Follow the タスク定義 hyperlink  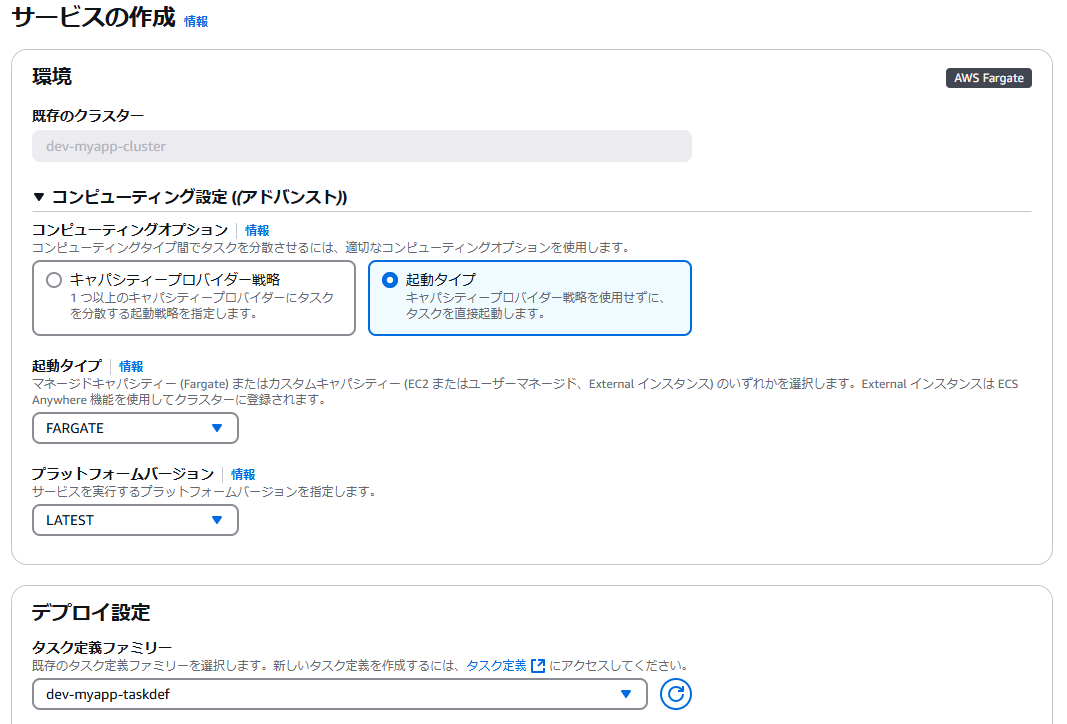[496, 665]
